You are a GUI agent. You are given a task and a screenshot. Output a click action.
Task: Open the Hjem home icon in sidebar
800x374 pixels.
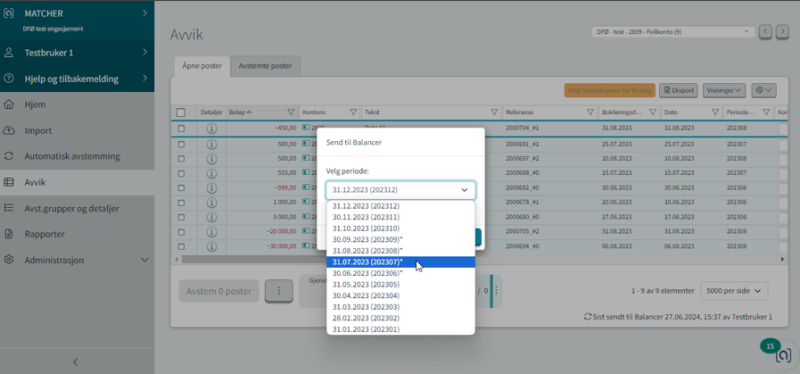9,105
